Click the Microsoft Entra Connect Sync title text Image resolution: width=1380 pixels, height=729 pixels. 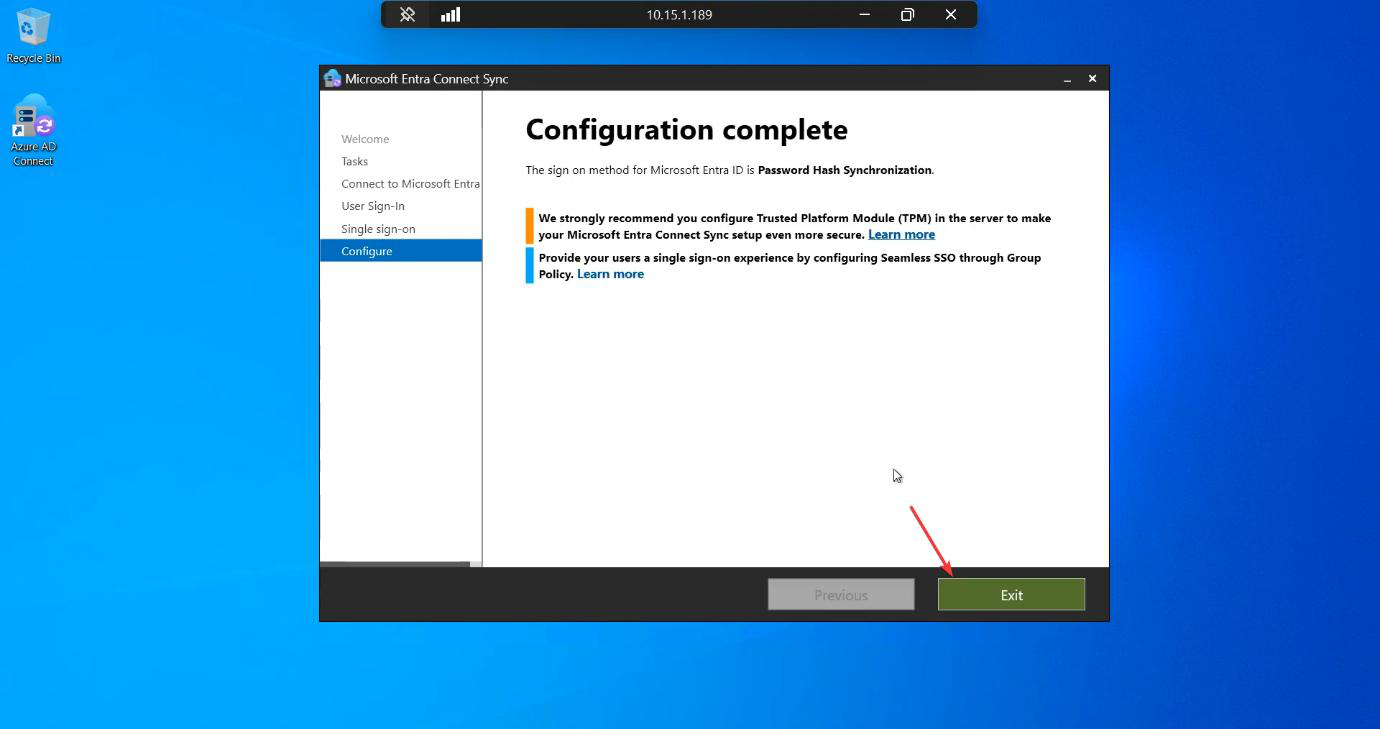(427, 79)
